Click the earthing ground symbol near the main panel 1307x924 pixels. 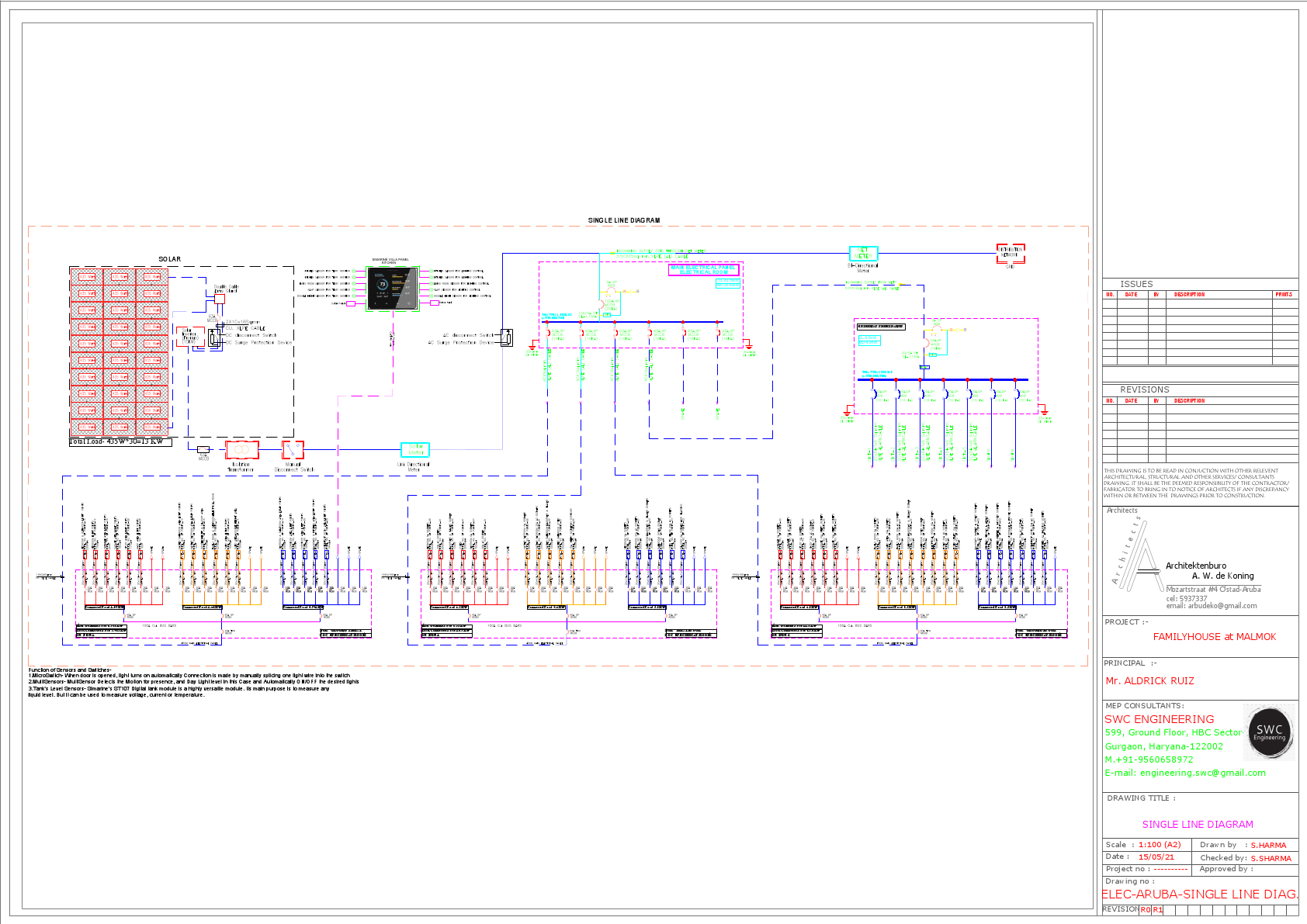click(532, 348)
